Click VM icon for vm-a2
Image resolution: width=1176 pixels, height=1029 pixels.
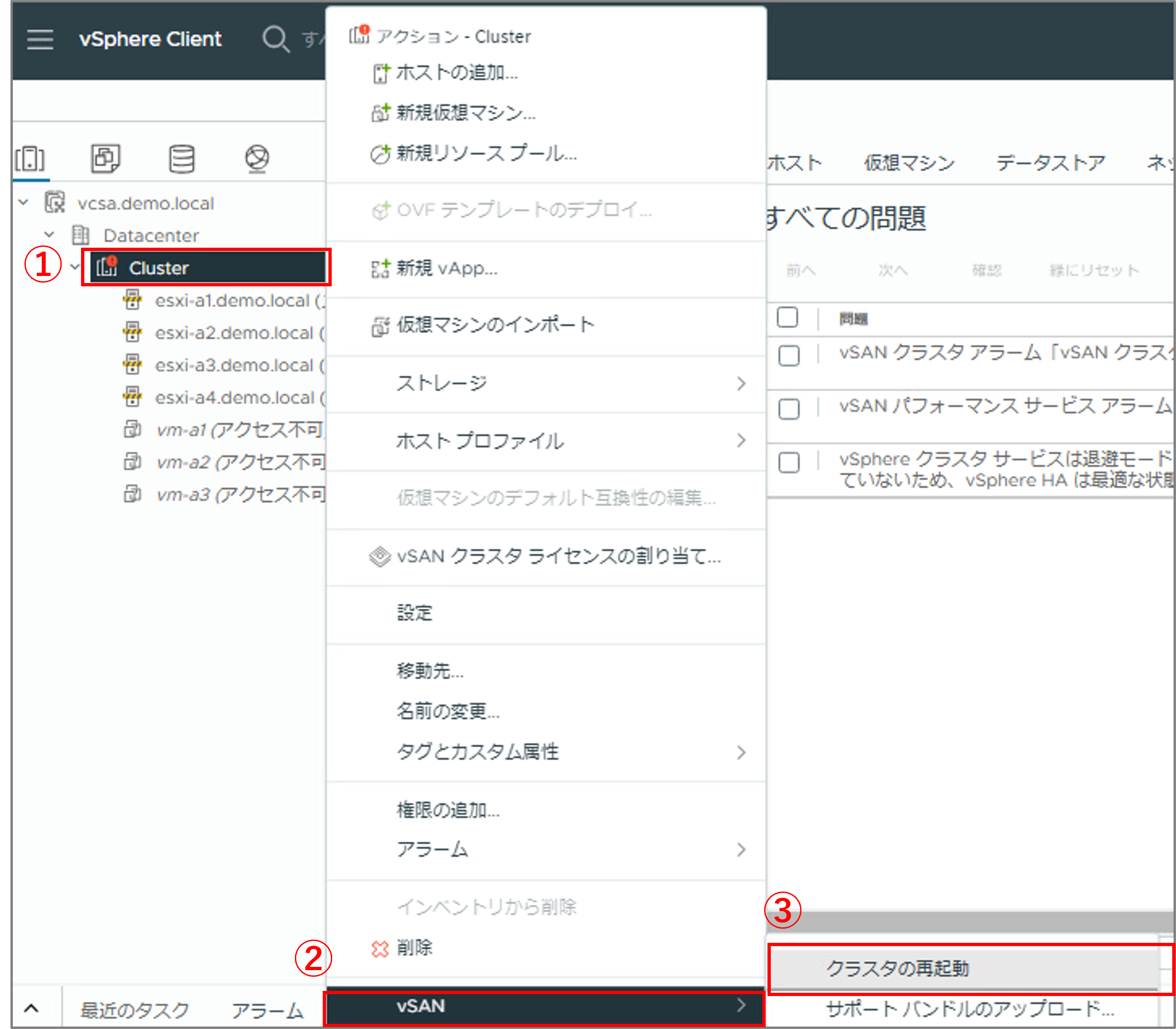coord(133,461)
